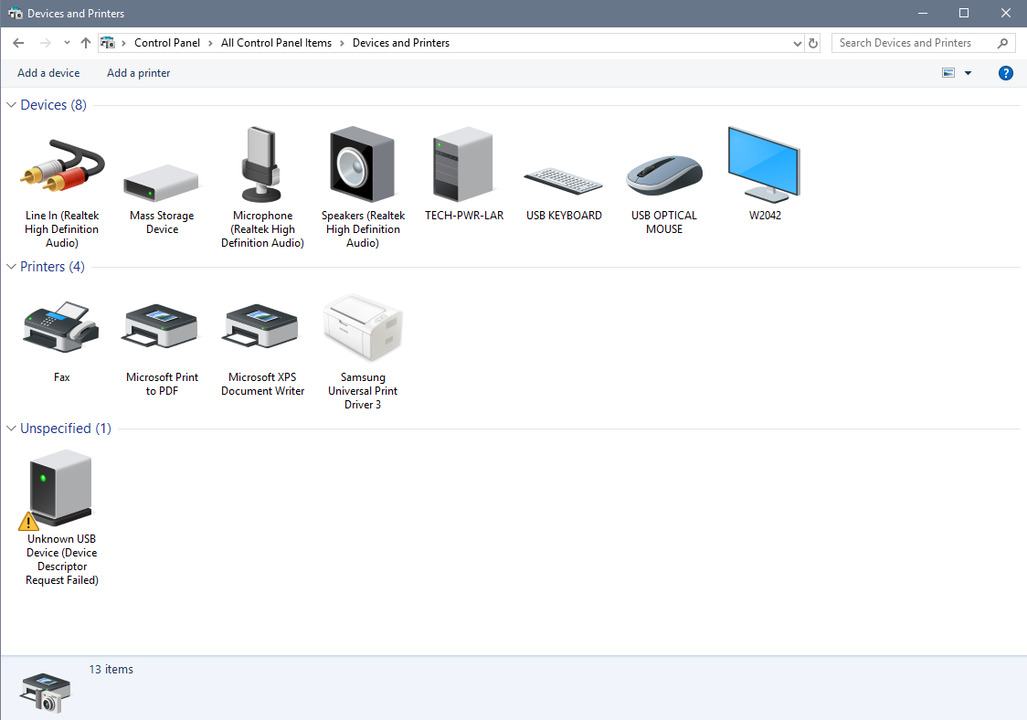The width and height of the screenshot is (1027, 720).
Task: Expand chevron before Control Panel breadcrumb
Action: (x=123, y=43)
